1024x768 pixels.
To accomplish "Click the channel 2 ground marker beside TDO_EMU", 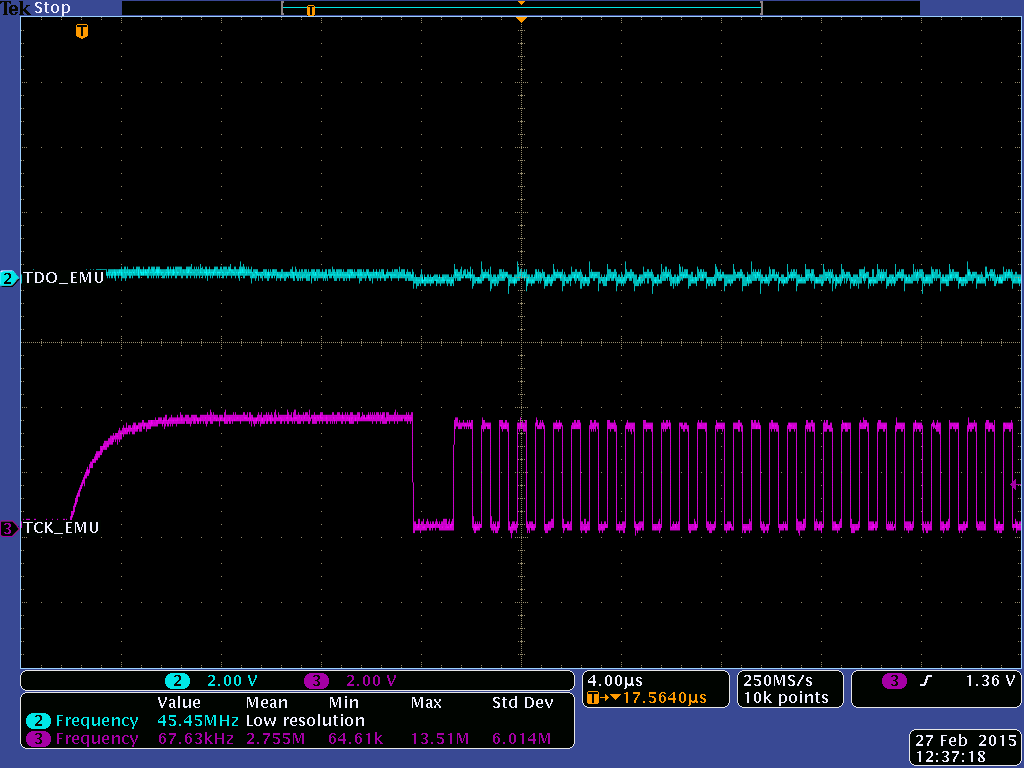I will coord(8,279).
